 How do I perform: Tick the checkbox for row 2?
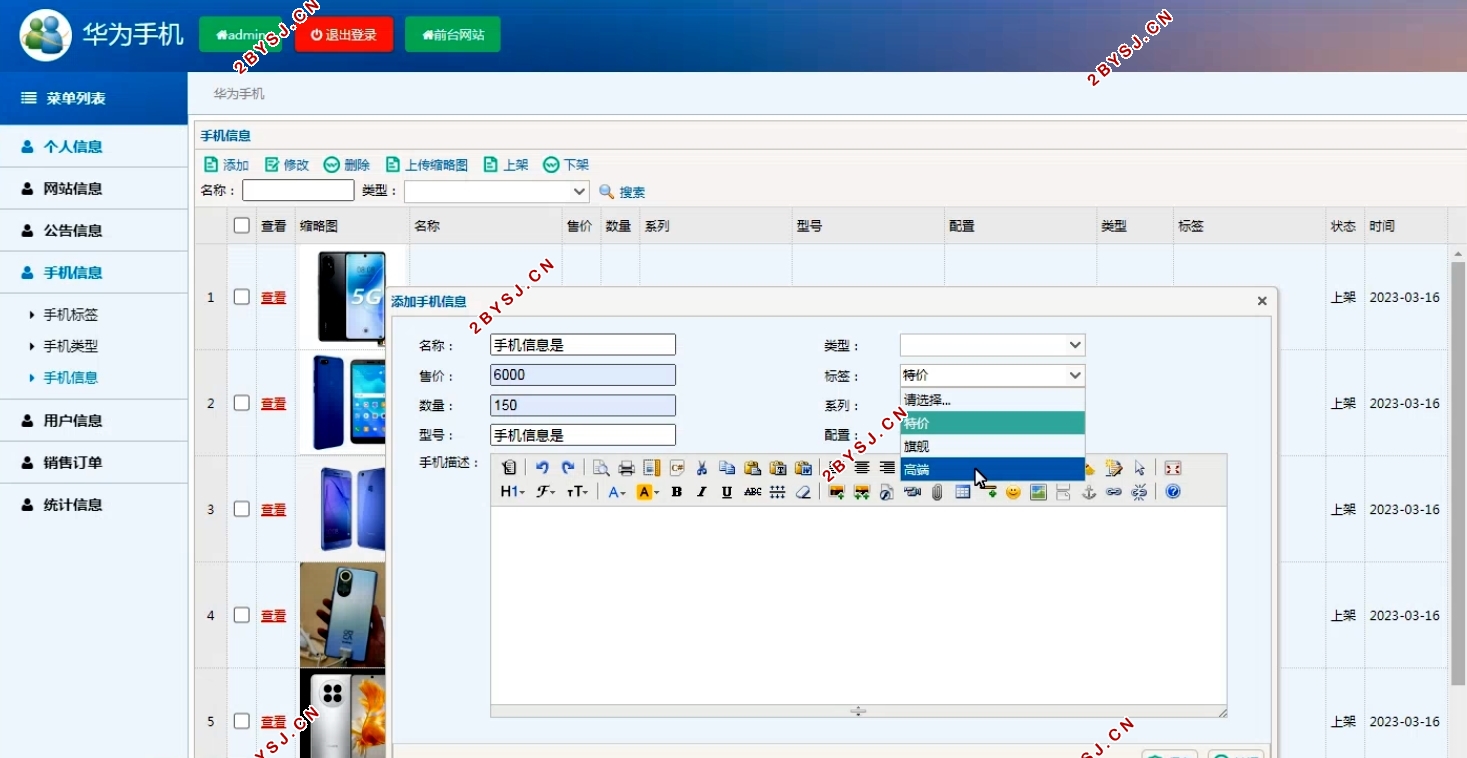241,403
